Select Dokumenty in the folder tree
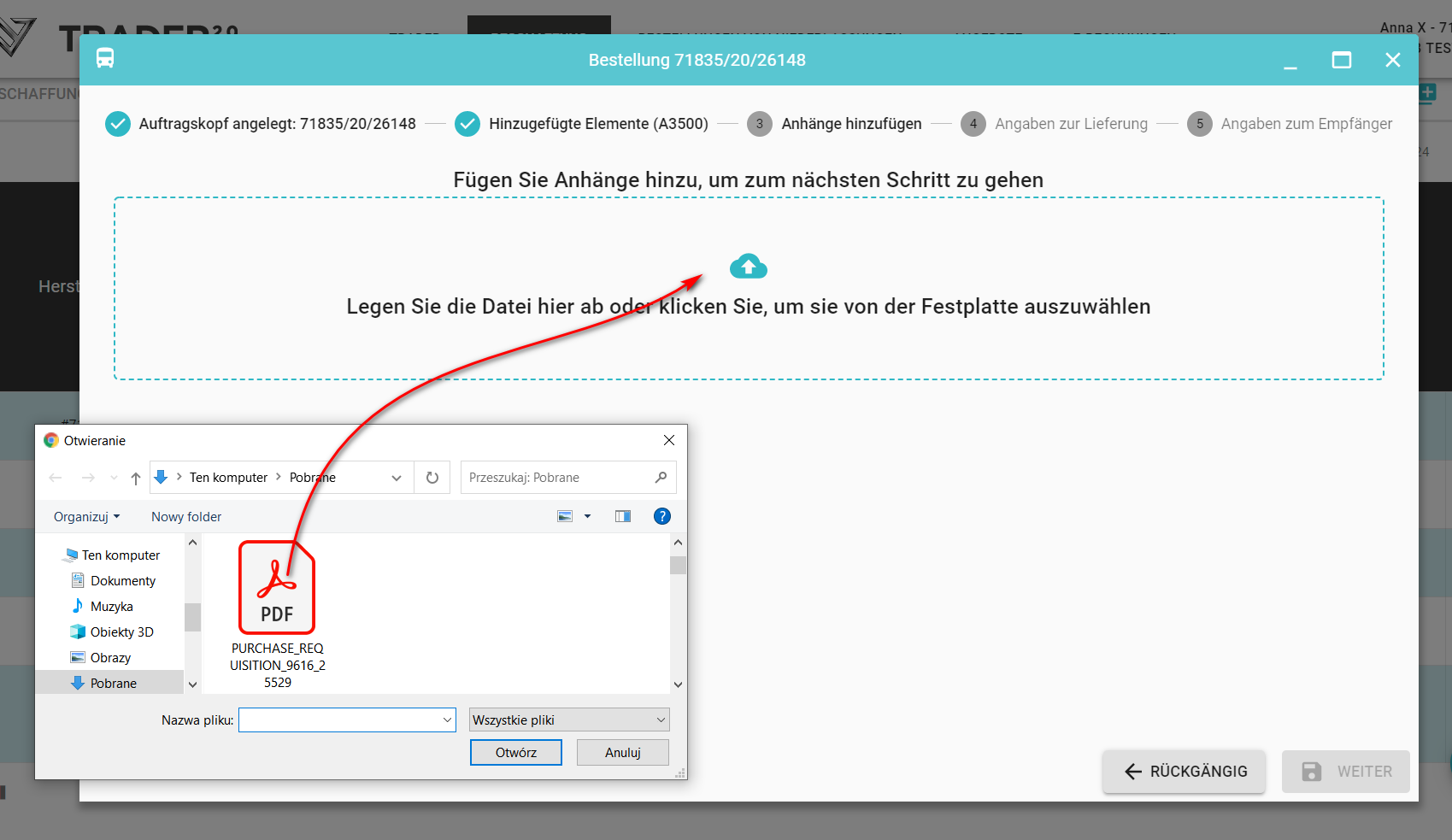Image resolution: width=1452 pixels, height=840 pixels. tap(123, 581)
